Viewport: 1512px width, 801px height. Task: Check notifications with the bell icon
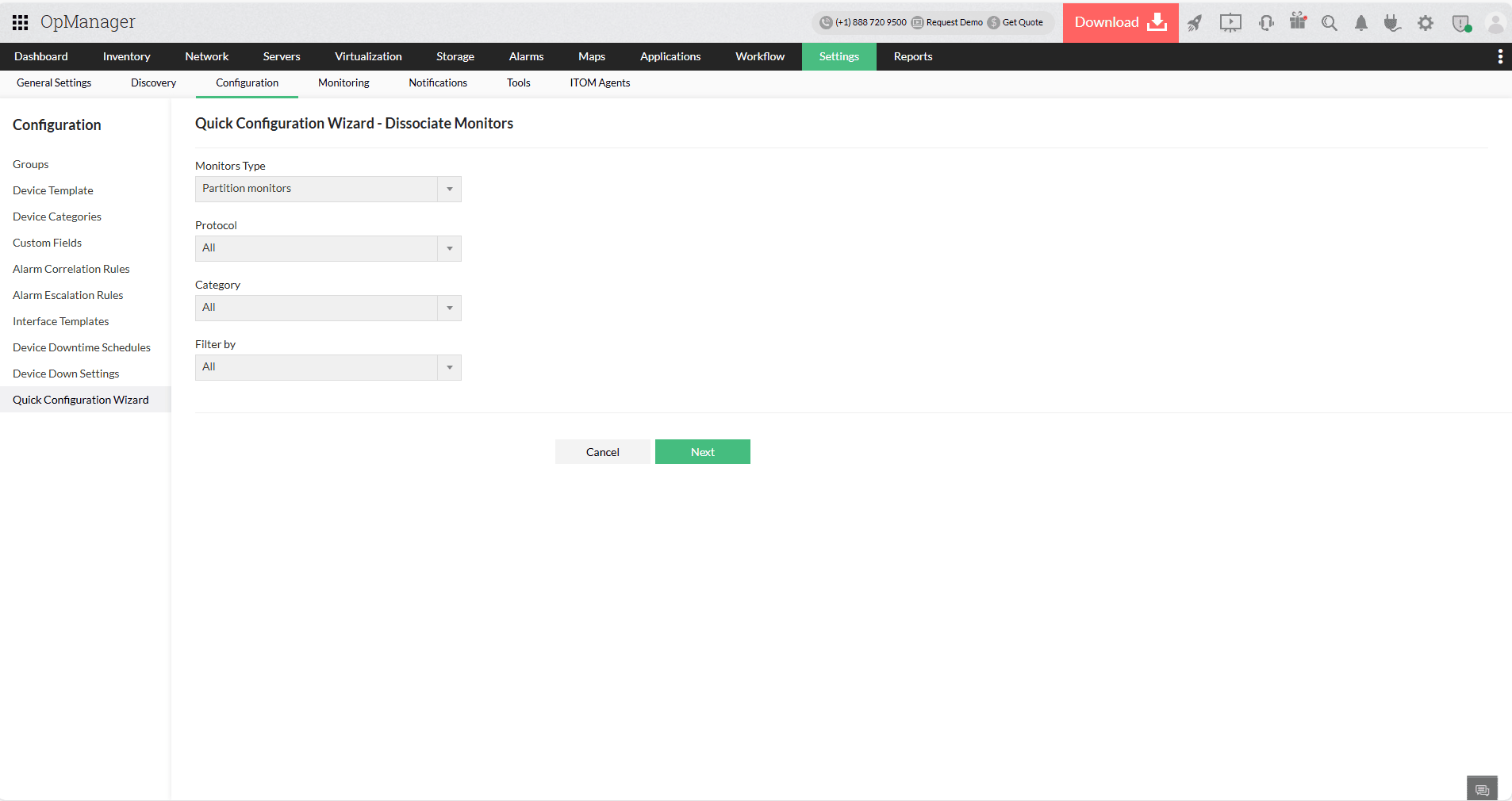[x=1361, y=23]
